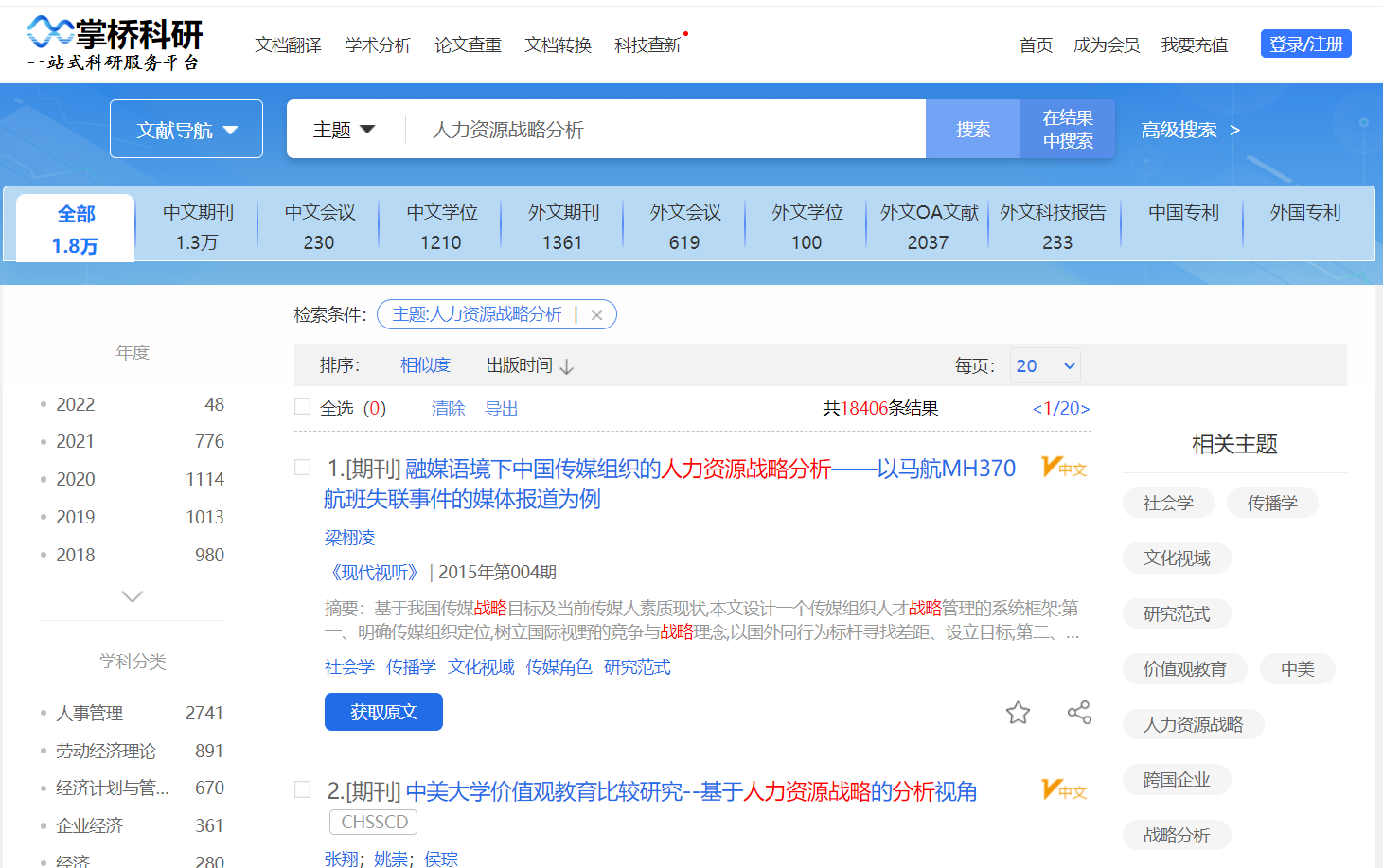The image size is (1383, 868).
Task: Open result 2 title 中美大学价值观教育比较研究
Action: point(691,791)
